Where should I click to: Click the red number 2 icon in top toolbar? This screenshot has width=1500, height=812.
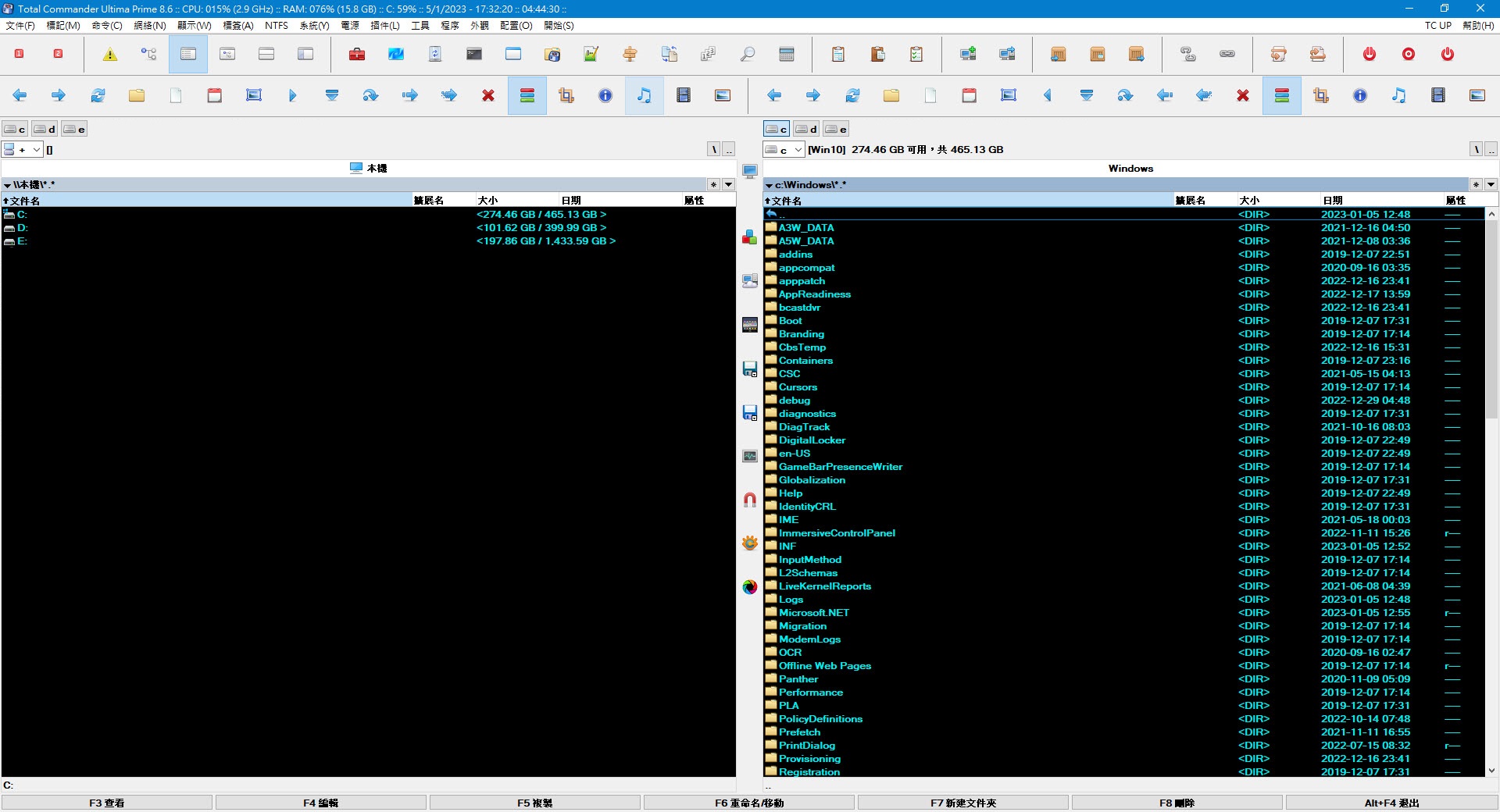pos(59,54)
